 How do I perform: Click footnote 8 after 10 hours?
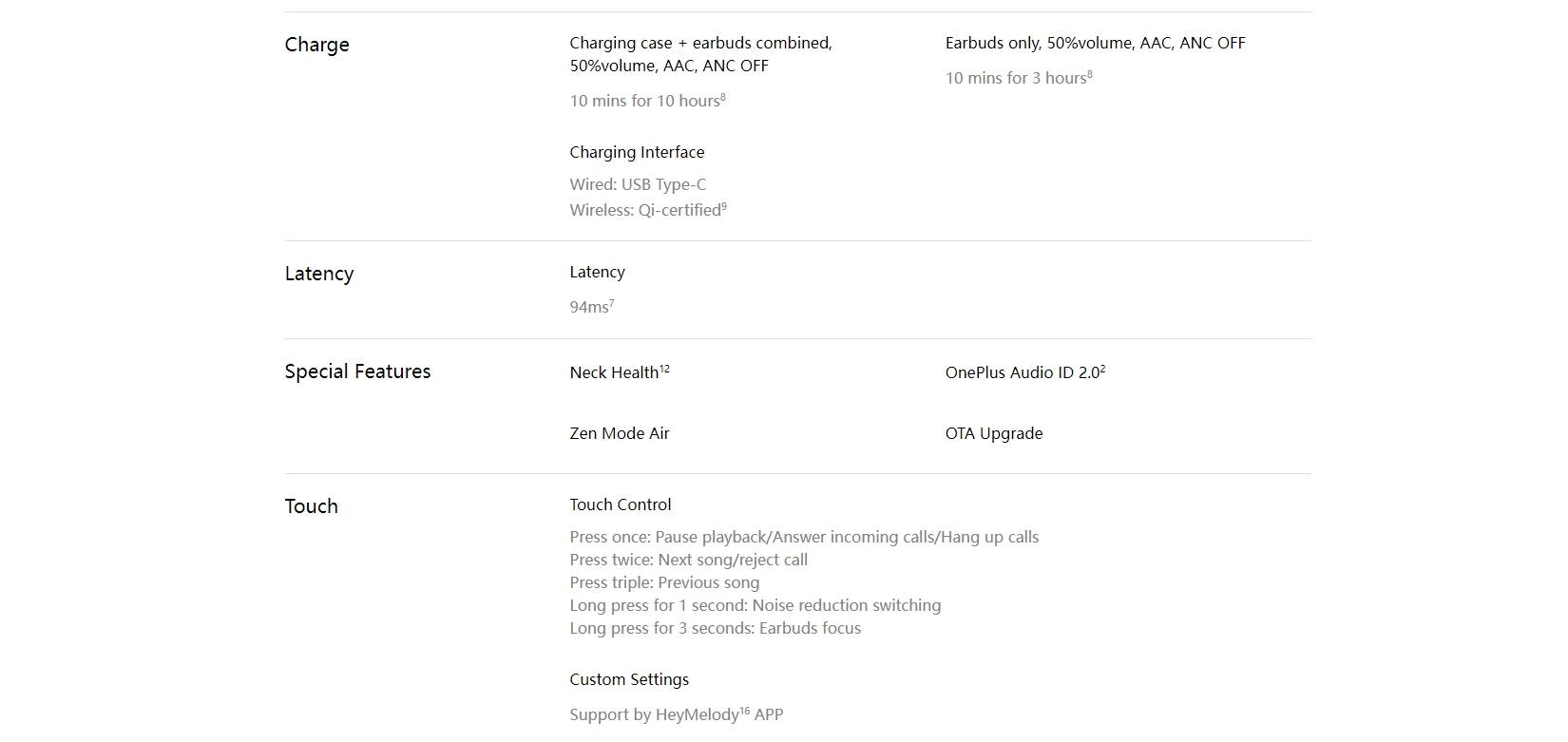pyautogui.click(x=723, y=96)
